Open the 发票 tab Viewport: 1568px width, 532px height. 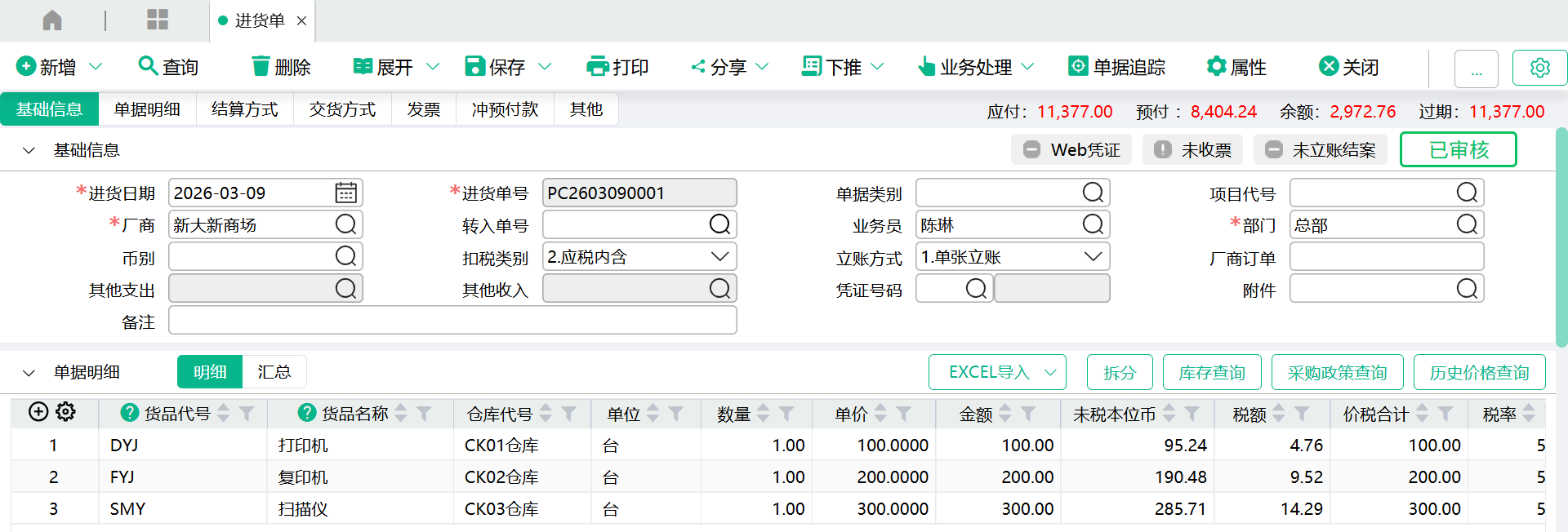point(423,109)
